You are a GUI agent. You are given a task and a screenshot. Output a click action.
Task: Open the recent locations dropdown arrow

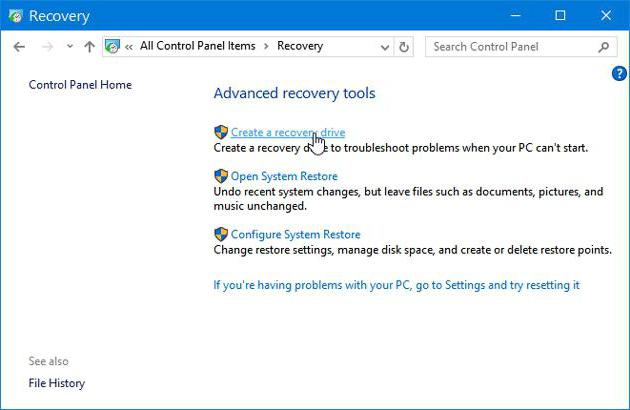coord(70,46)
